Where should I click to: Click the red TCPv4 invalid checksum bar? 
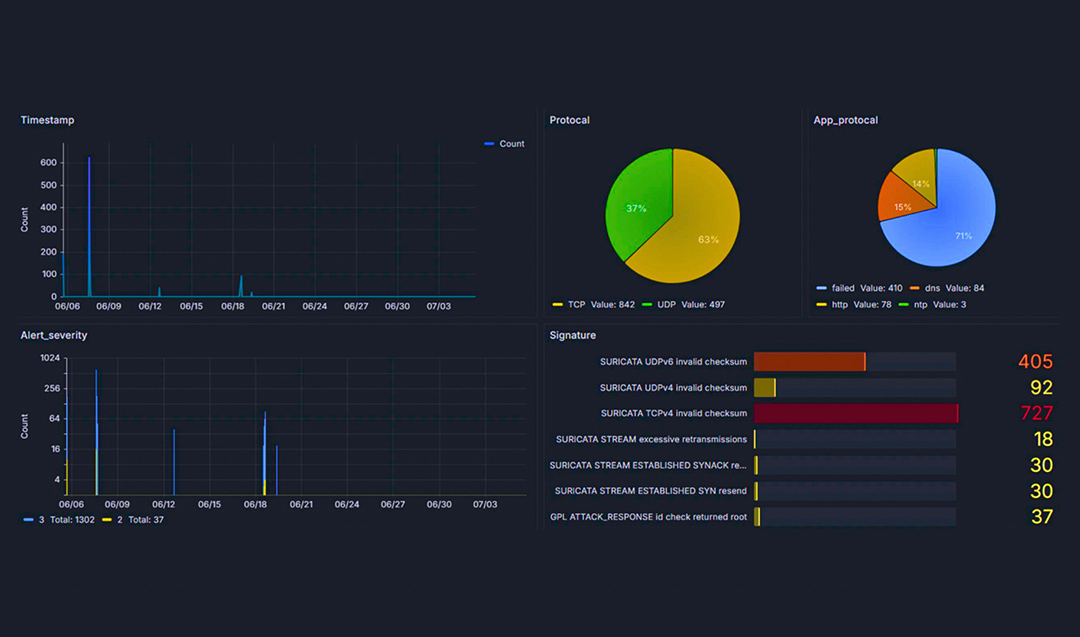pyautogui.click(x=856, y=413)
